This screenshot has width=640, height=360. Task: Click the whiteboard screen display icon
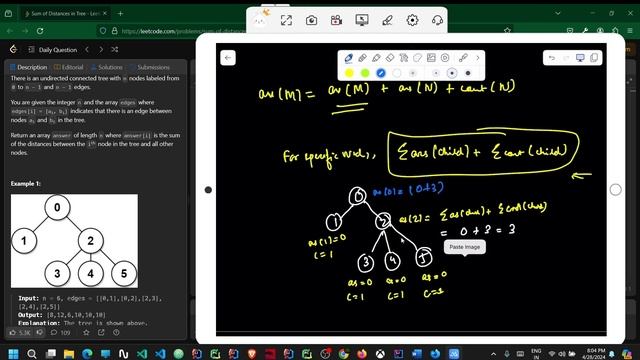tap(580, 58)
